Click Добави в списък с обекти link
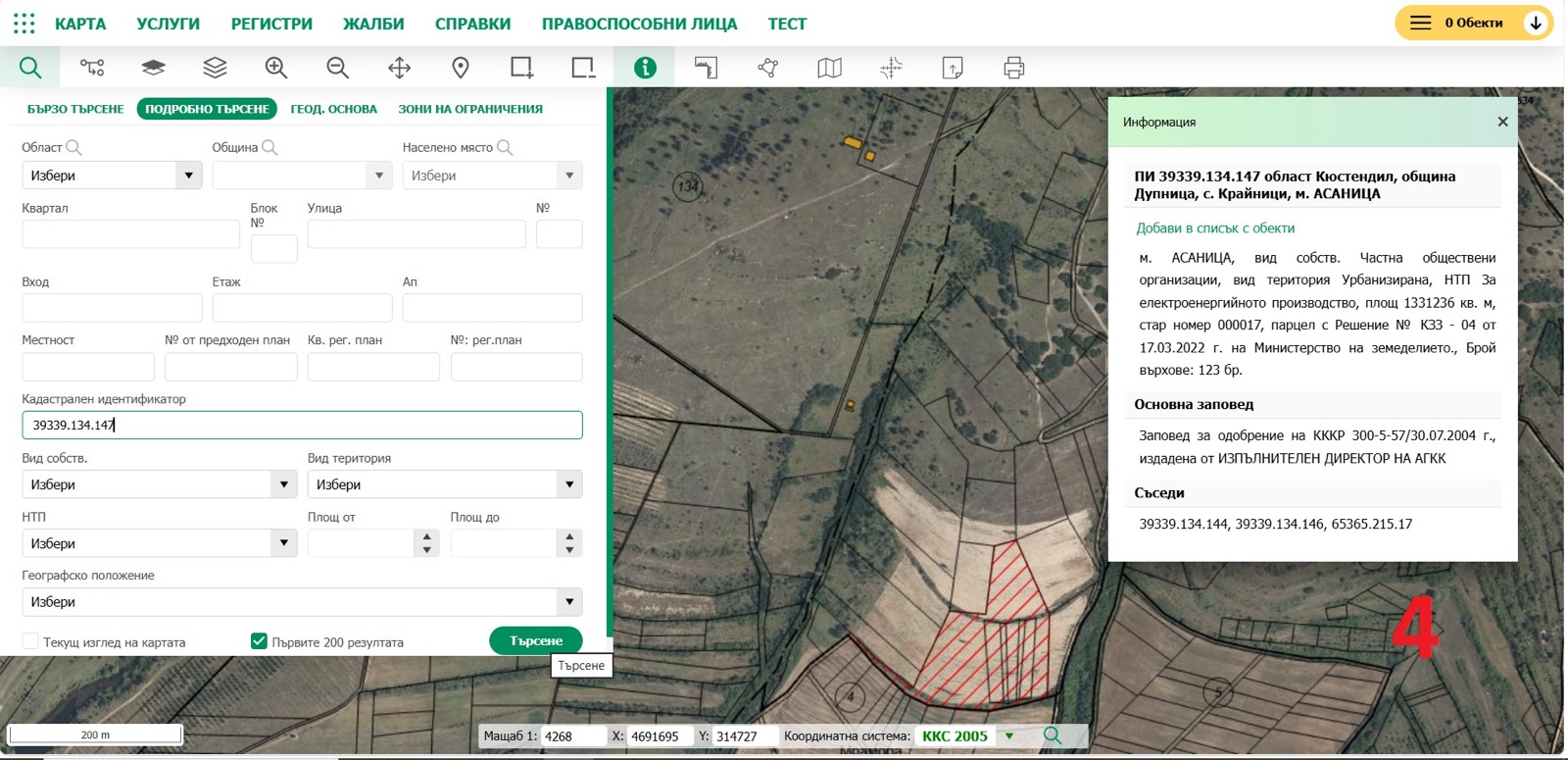The image size is (1568, 760). coord(1215,228)
